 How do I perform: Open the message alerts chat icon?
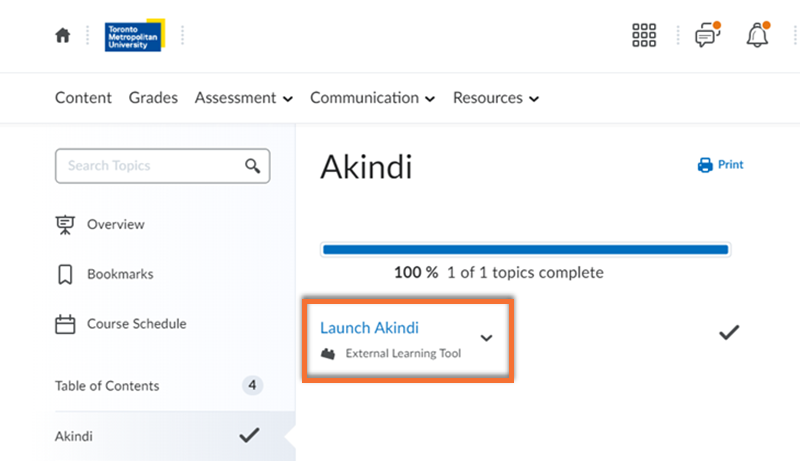(x=708, y=36)
